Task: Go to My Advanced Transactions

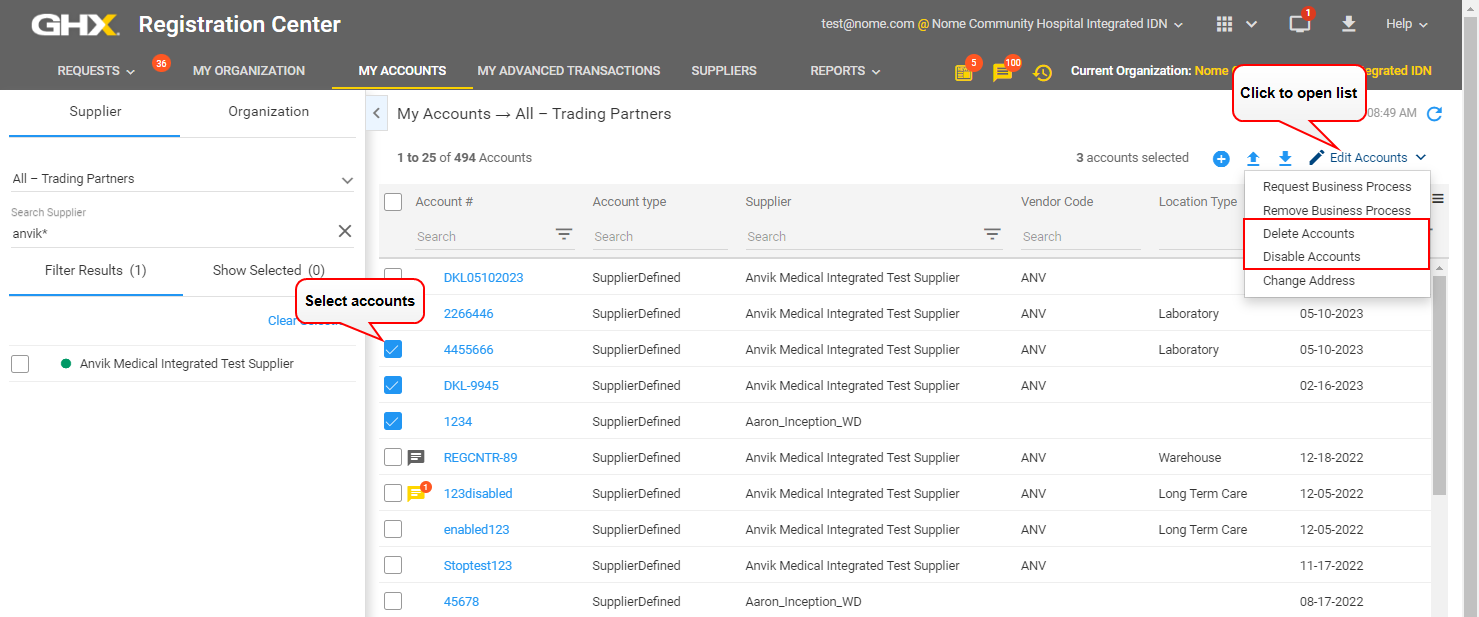Action: [568, 71]
